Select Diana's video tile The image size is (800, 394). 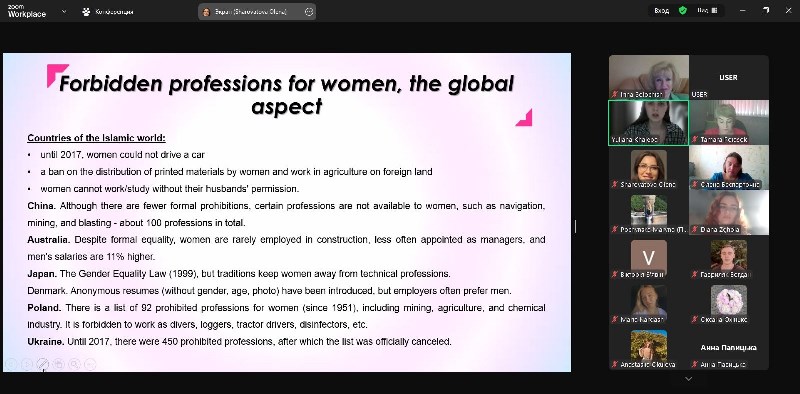(x=729, y=212)
